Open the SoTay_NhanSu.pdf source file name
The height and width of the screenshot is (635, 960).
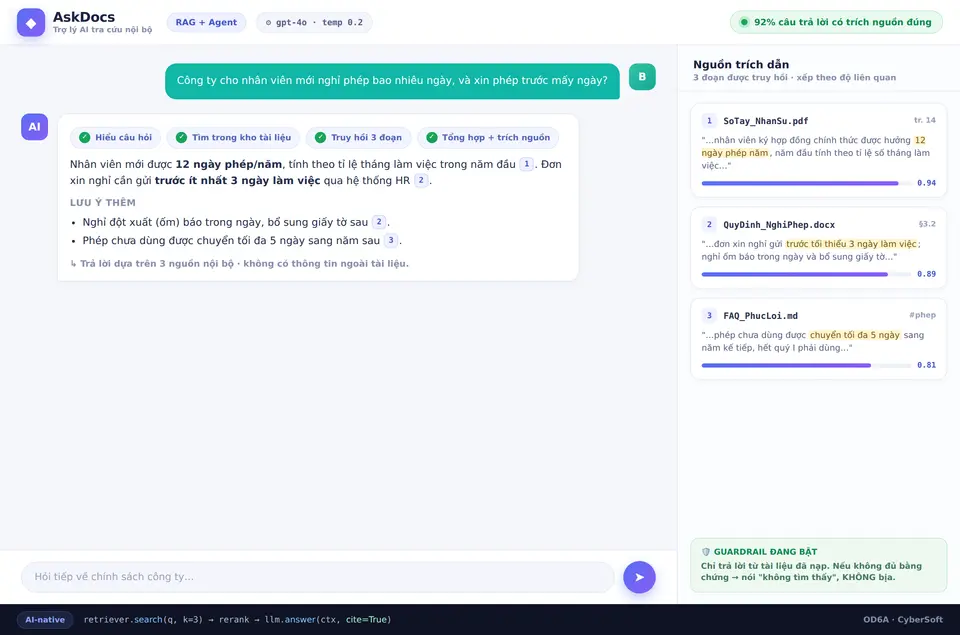pos(765,121)
